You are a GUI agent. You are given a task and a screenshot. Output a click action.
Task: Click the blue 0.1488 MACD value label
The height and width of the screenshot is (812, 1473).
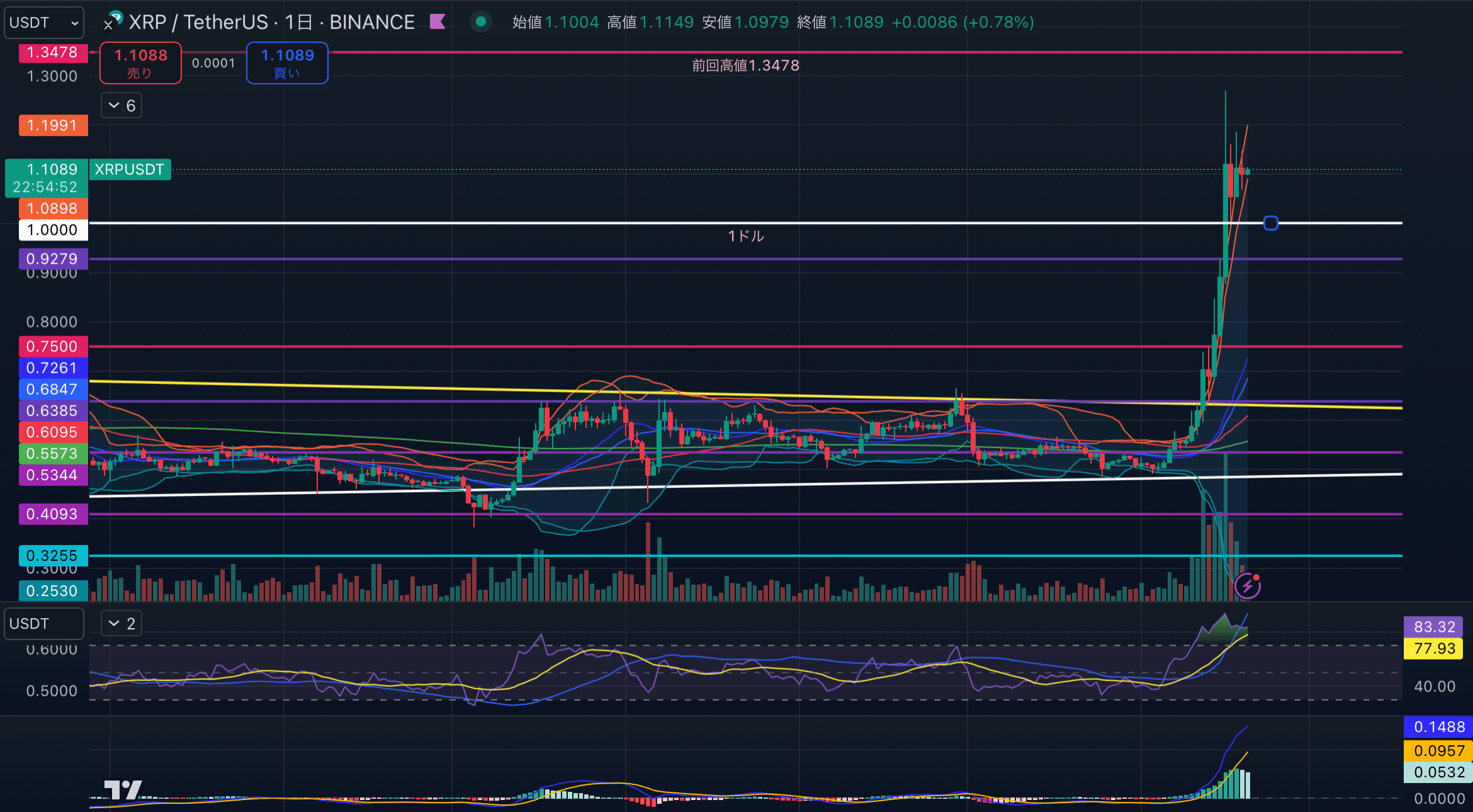1438,727
